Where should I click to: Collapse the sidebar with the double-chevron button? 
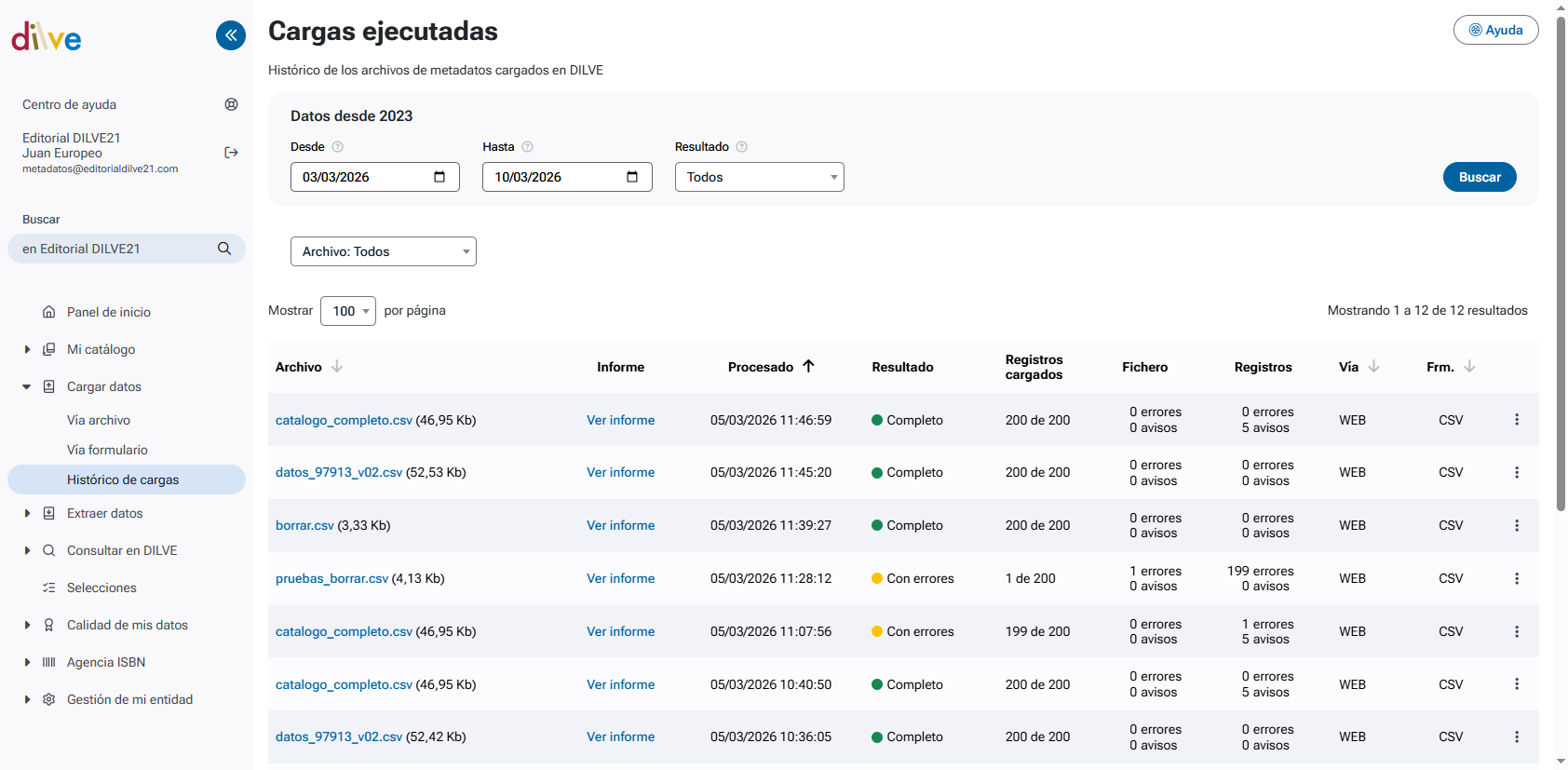click(231, 35)
